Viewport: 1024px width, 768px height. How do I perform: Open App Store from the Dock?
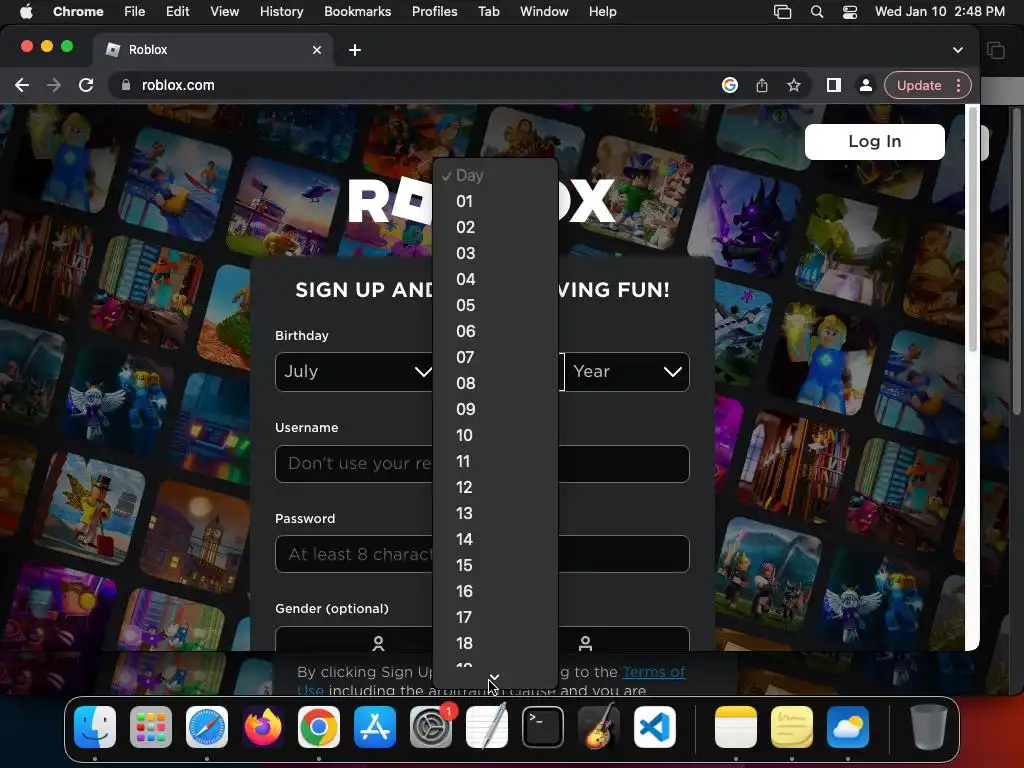coord(375,727)
